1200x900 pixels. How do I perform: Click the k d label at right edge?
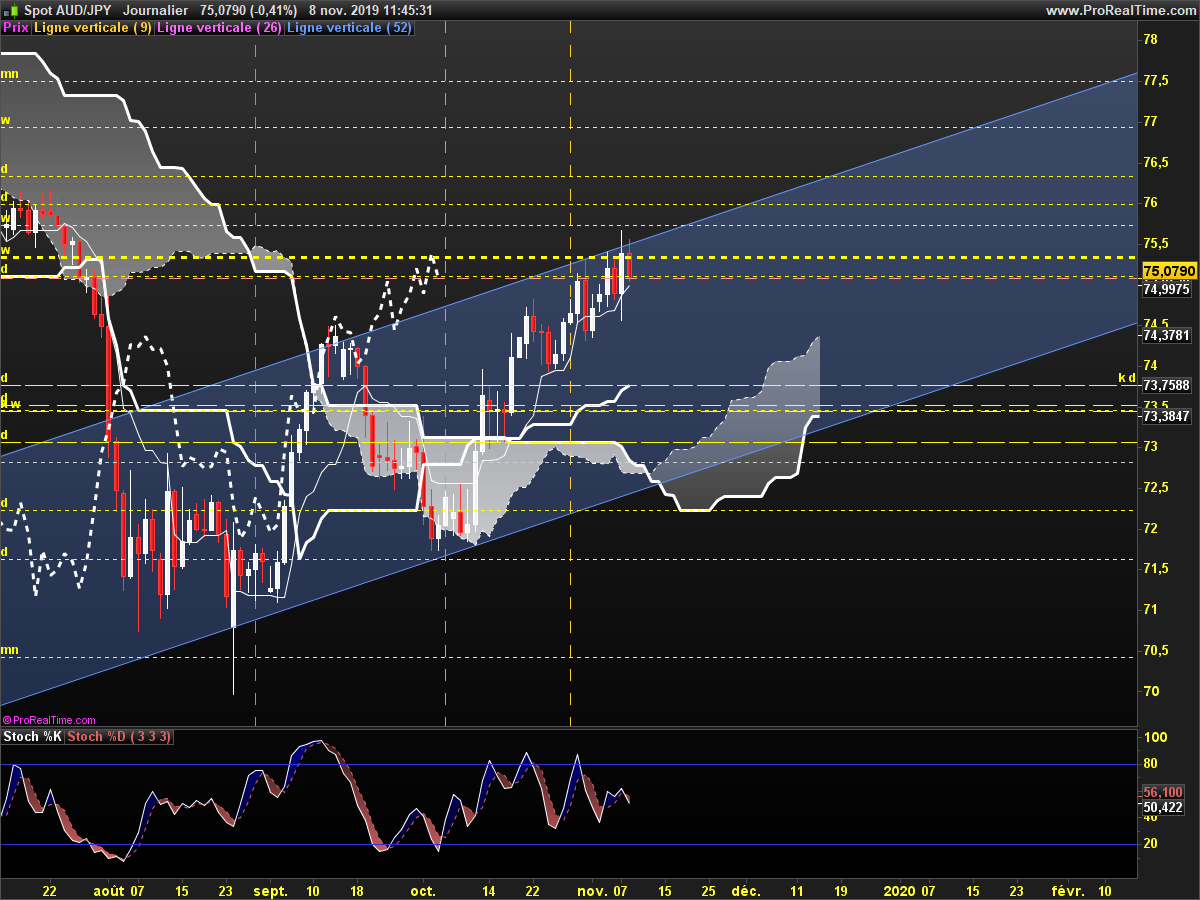coord(1127,378)
